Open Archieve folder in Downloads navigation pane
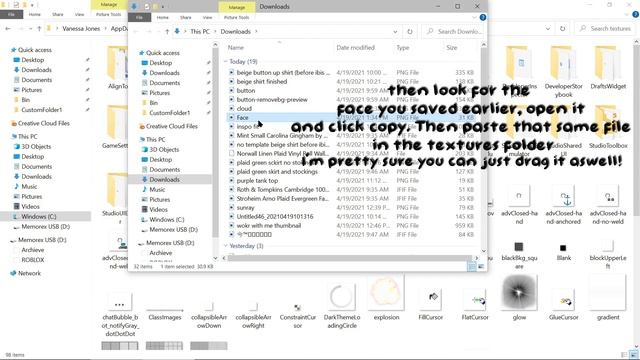 160,253
